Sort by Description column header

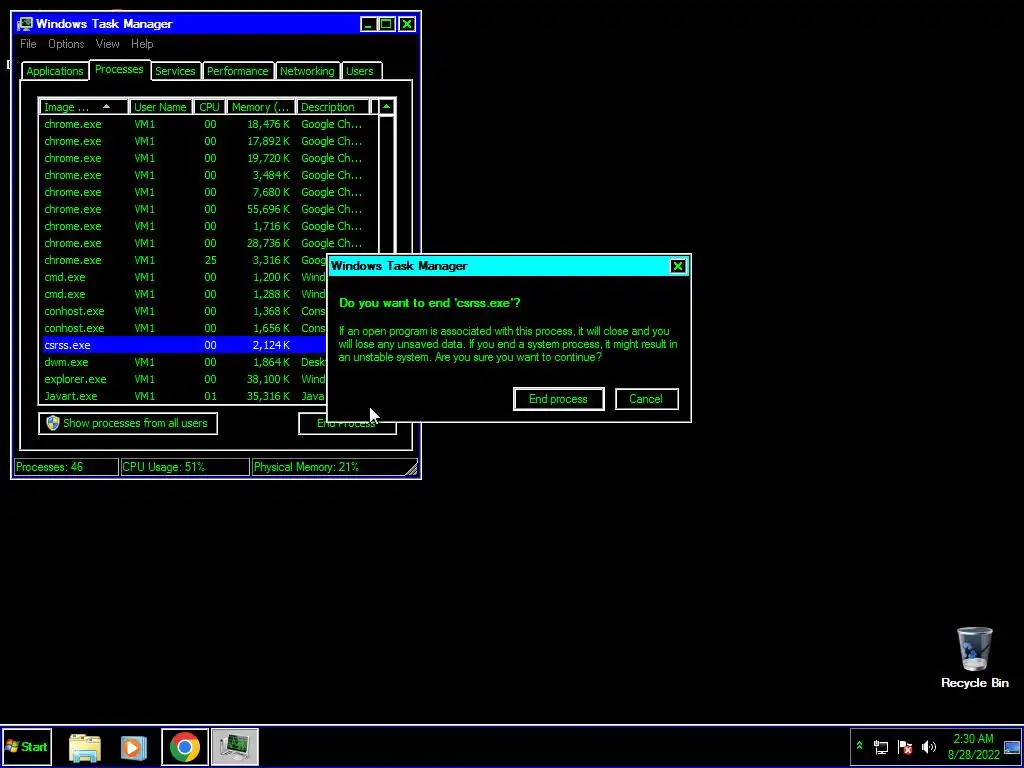coord(333,107)
